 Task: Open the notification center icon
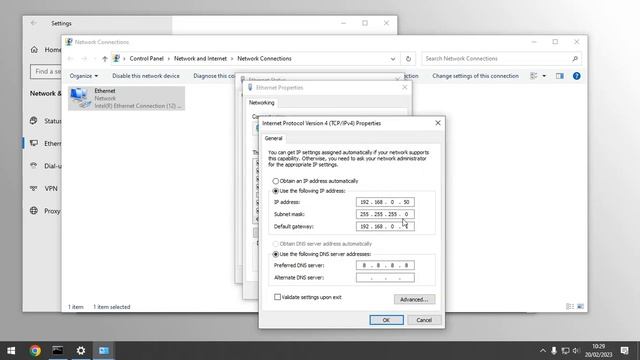624,351
